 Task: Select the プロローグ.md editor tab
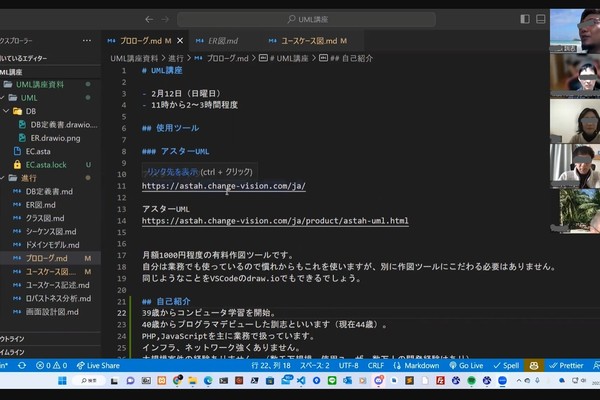tap(140, 41)
